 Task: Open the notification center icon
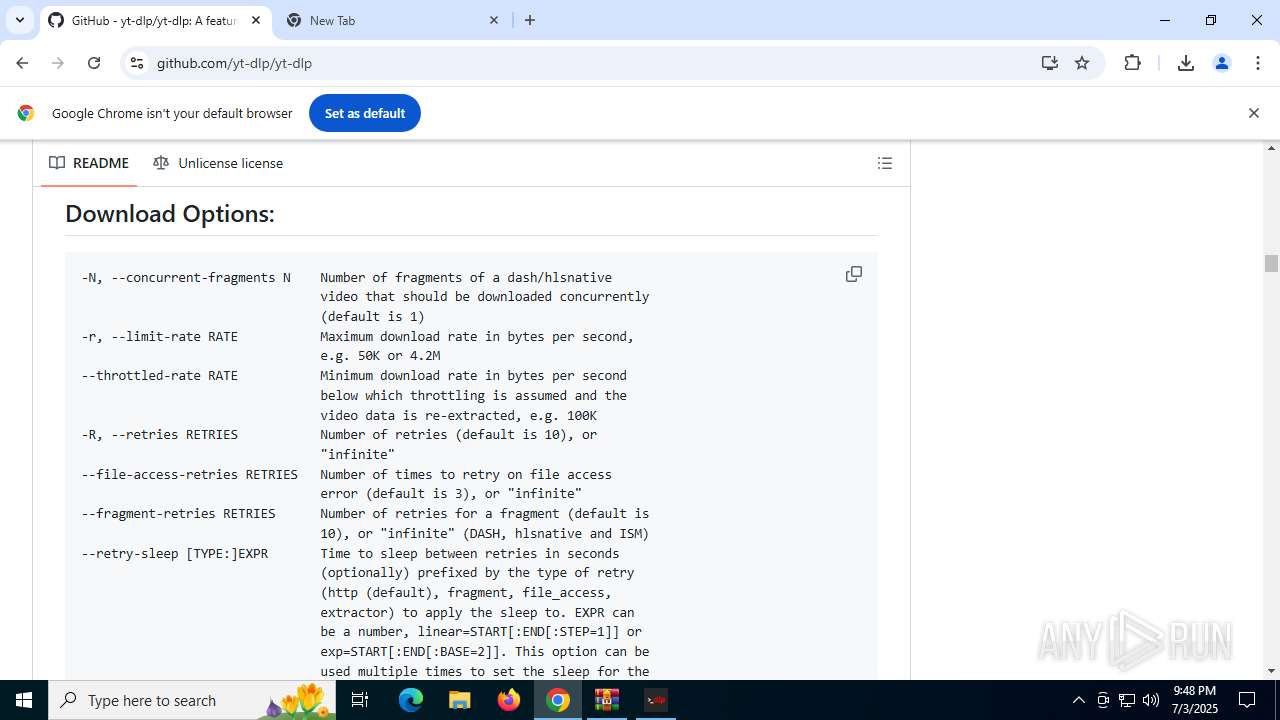(1248, 700)
